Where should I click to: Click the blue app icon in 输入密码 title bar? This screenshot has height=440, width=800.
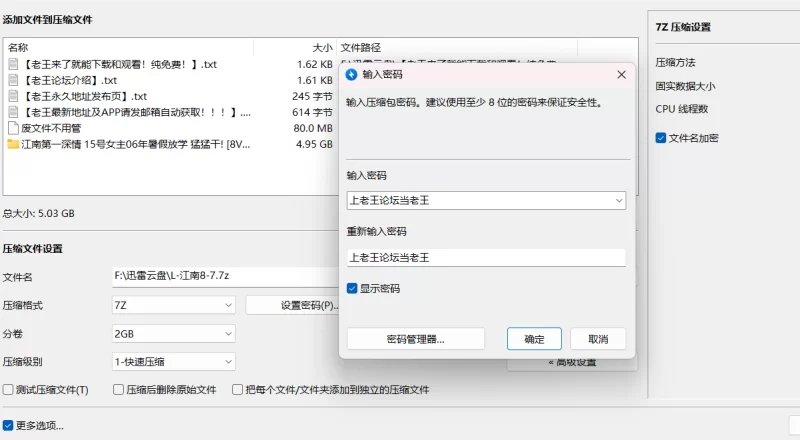coord(351,75)
